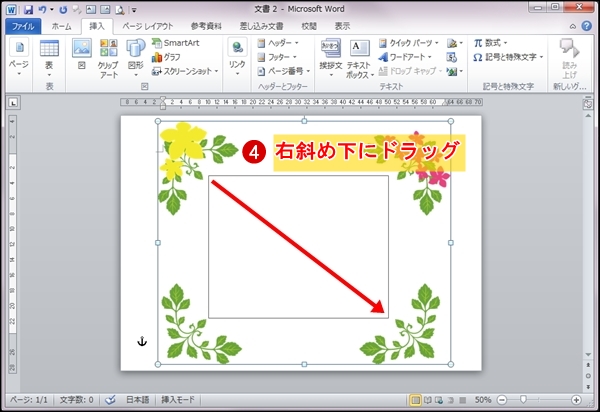The height and width of the screenshot is (412, 600).
Task: Open the customize quick access toolbar arrow
Action: (x=134, y=10)
